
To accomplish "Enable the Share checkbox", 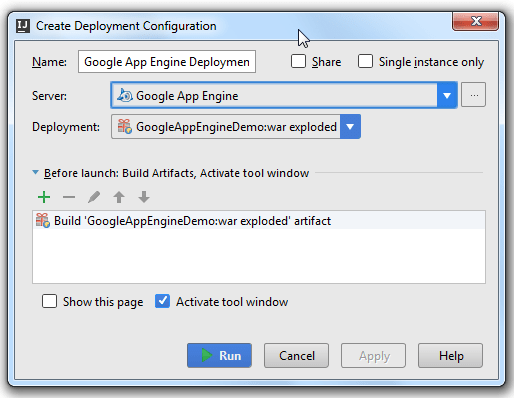I will [298, 61].
